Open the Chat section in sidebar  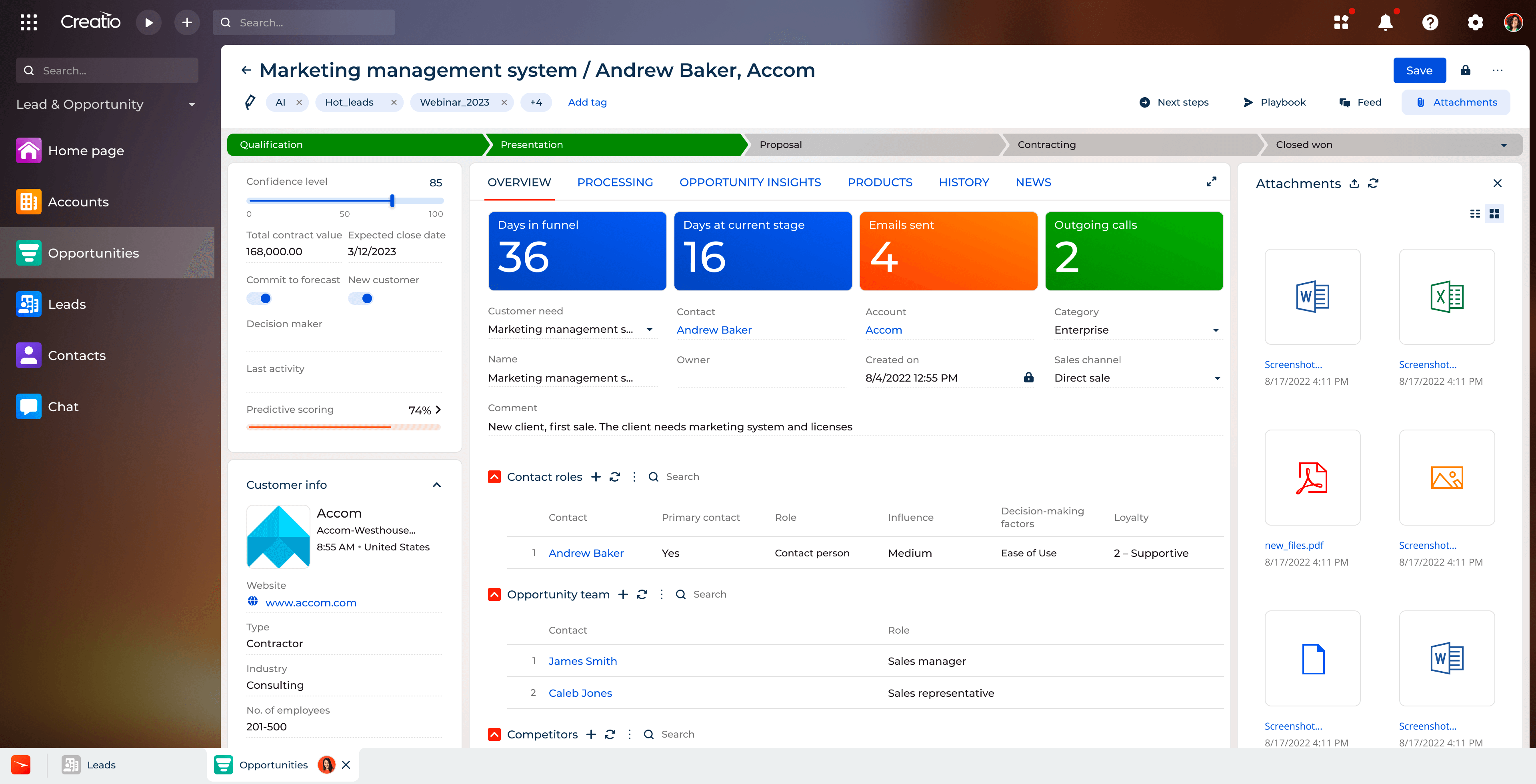(63, 407)
